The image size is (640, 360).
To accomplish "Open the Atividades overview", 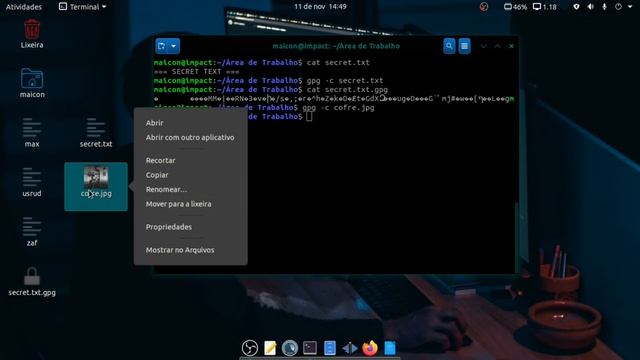I will 24,7.
